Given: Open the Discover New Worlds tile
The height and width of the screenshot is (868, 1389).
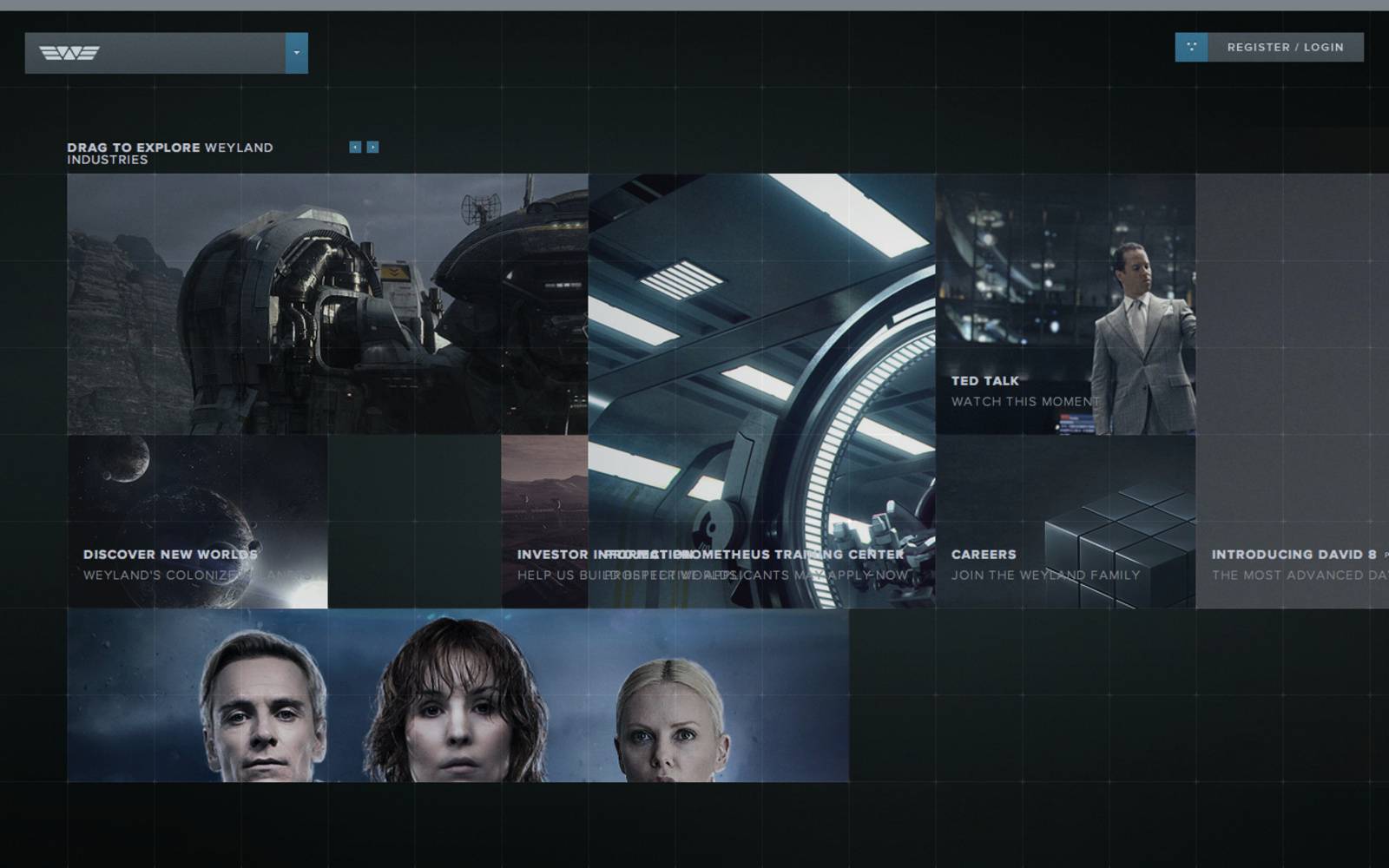Looking at the screenshot, I should tap(197, 521).
